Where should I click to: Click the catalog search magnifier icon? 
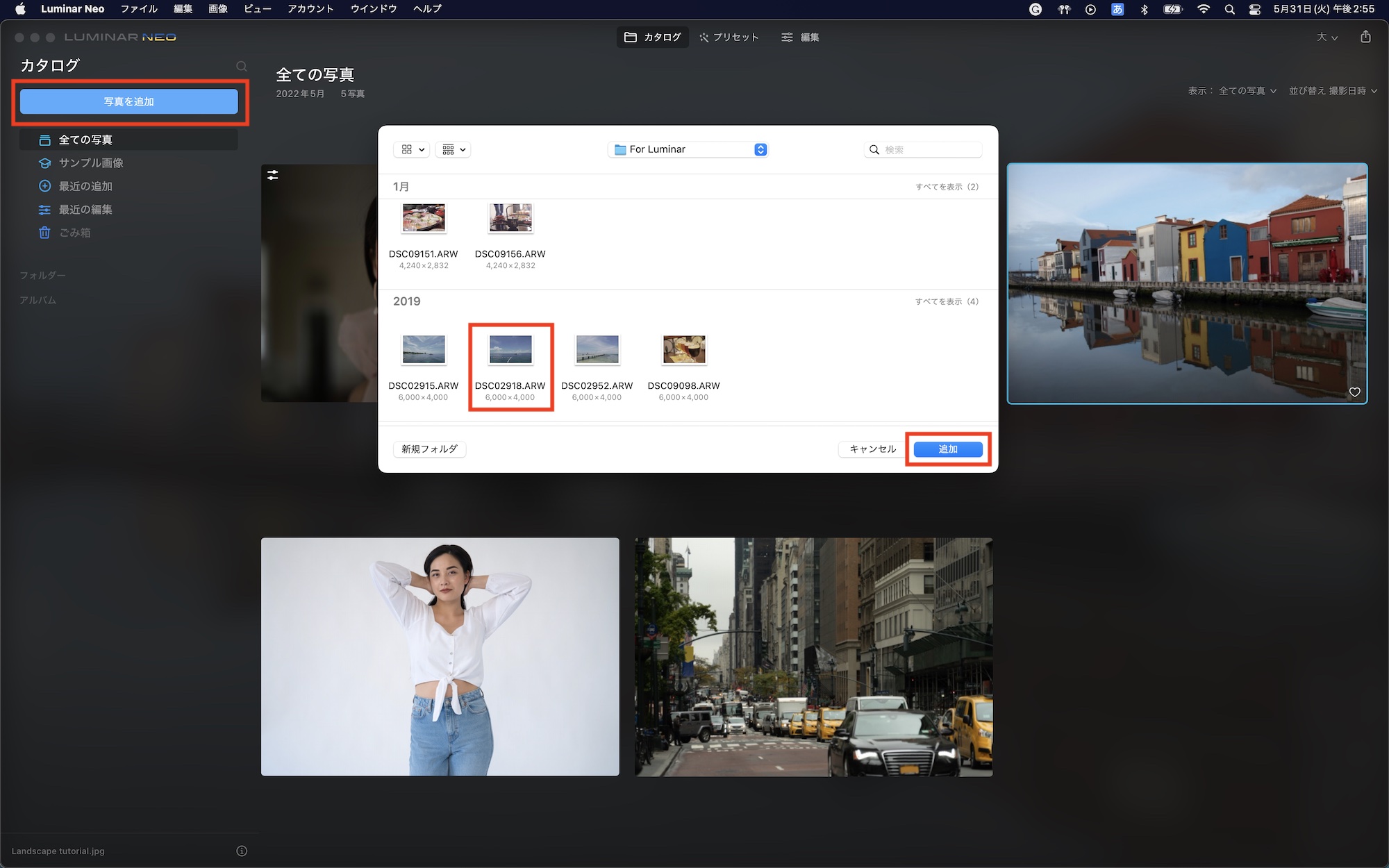click(x=241, y=66)
